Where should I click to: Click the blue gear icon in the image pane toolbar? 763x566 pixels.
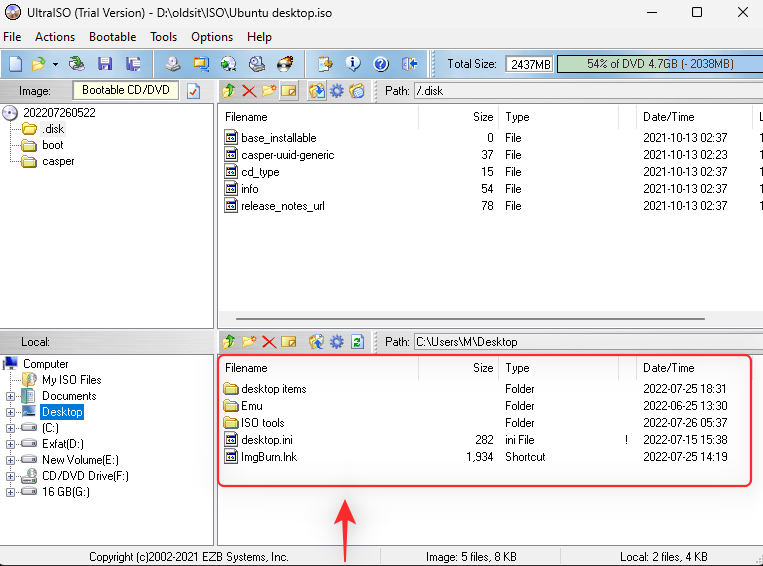pos(337,91)
